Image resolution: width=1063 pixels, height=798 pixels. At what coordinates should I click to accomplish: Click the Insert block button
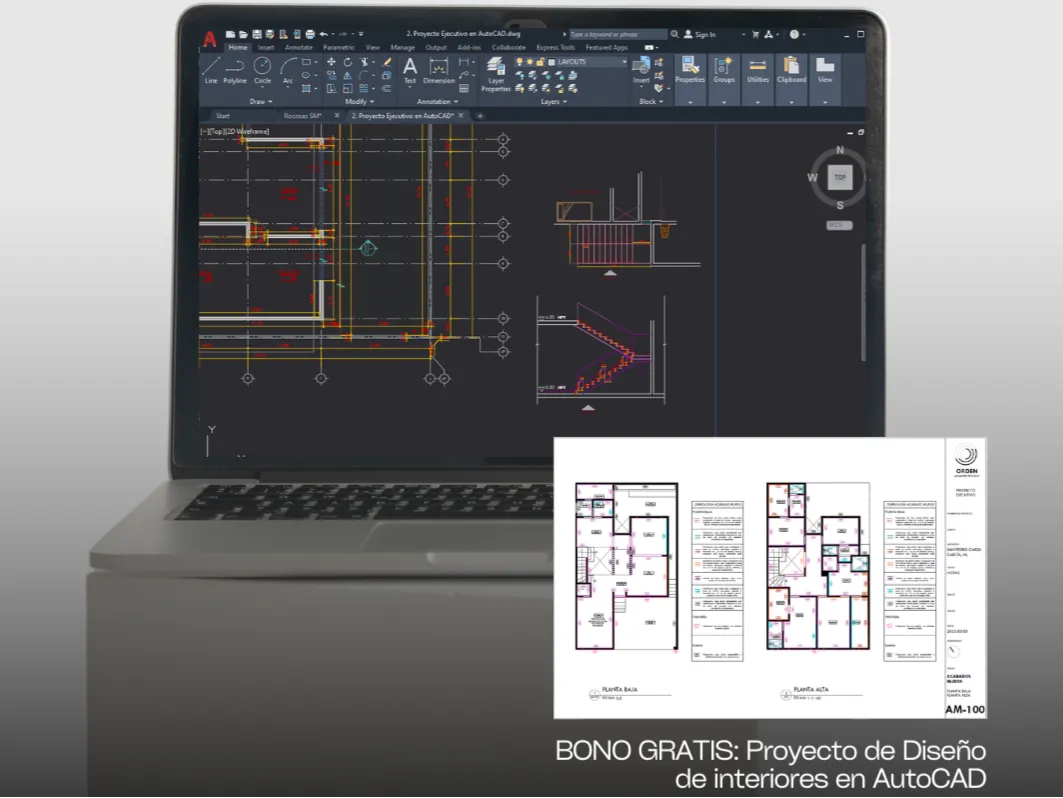click(x=641, y=71)
